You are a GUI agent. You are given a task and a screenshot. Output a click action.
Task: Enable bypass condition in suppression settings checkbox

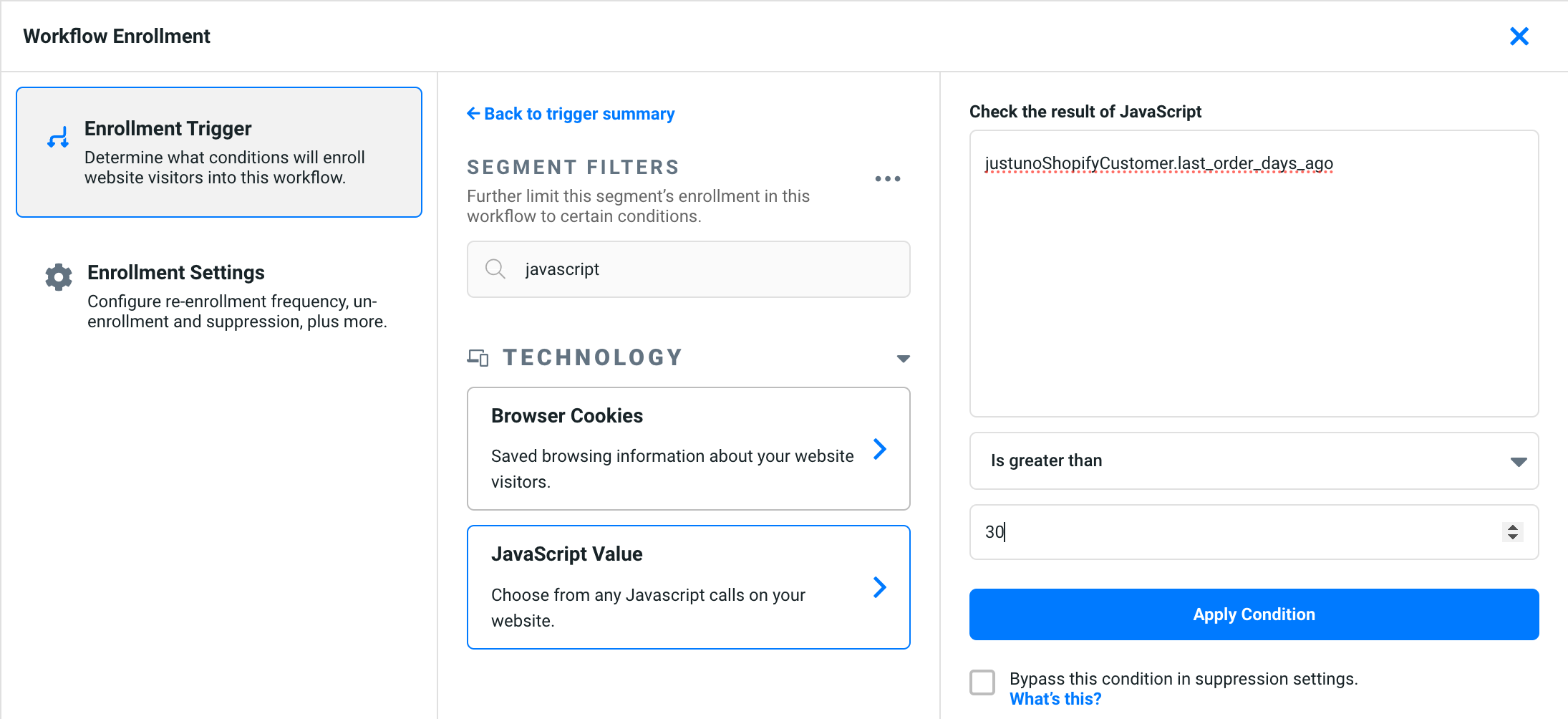pos(982,682)
